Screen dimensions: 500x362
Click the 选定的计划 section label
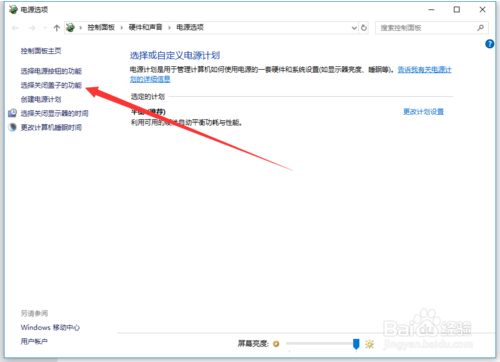point(148,97)
